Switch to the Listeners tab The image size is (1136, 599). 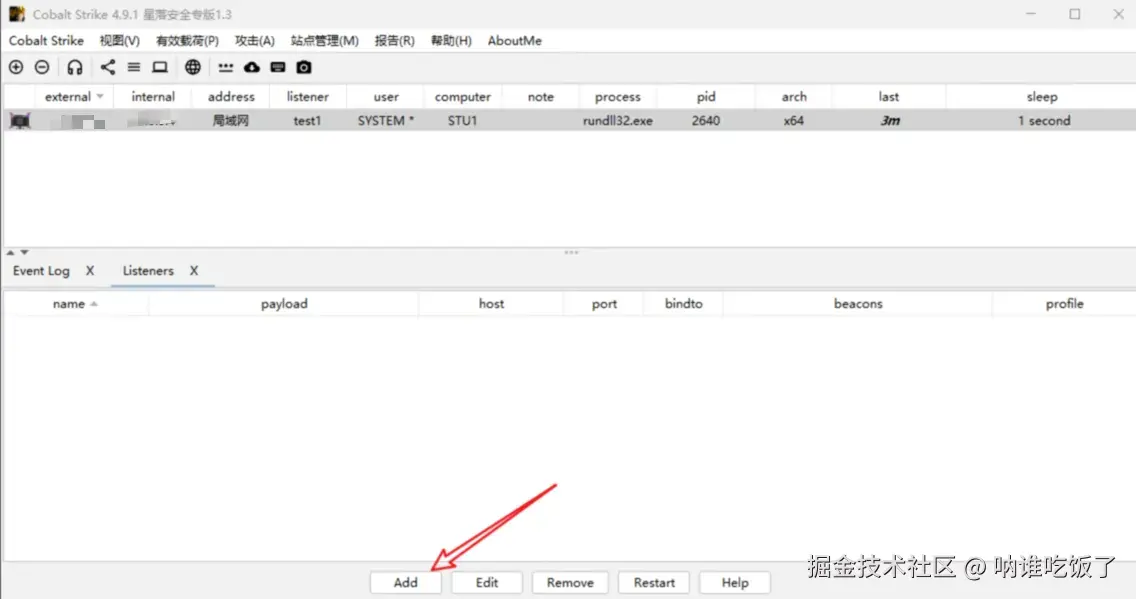[148, 271]
